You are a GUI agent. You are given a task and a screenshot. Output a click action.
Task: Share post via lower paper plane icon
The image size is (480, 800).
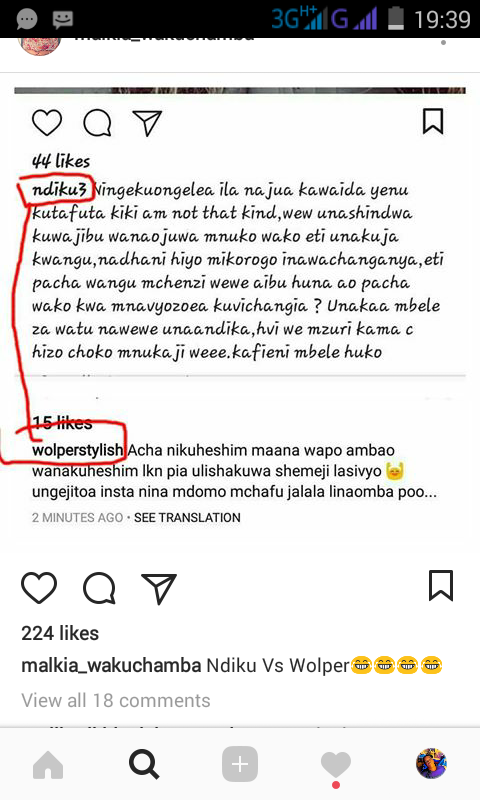[159, 588]
